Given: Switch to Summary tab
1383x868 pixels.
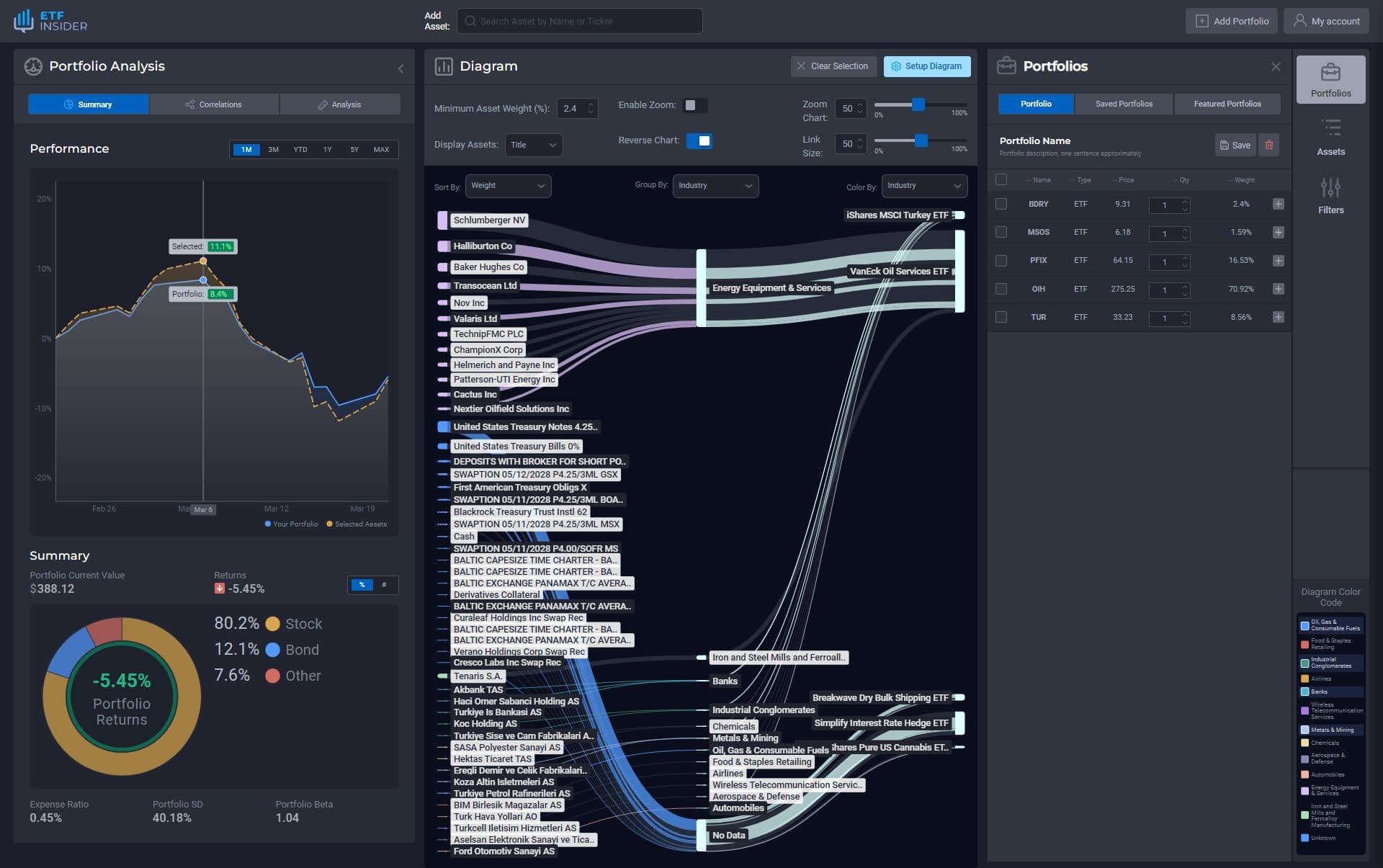Looking at the screenshot, I should point(89,104).
